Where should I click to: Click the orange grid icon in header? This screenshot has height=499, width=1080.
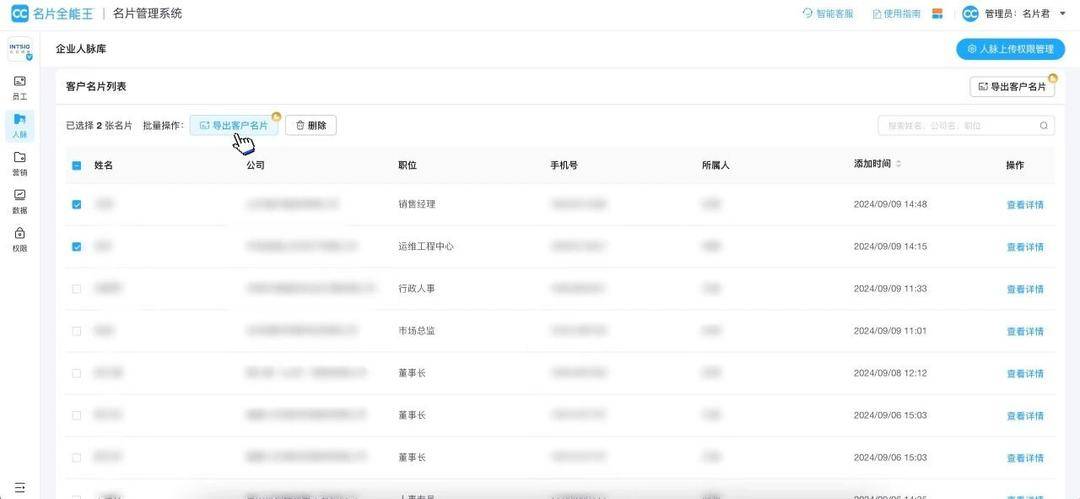click(938, 14)
